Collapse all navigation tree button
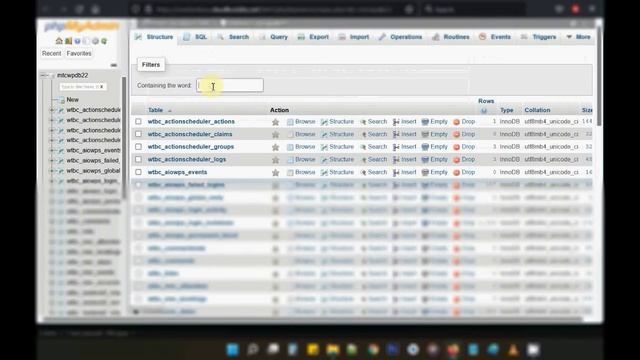Screen dimensions: 640x360 113,65
